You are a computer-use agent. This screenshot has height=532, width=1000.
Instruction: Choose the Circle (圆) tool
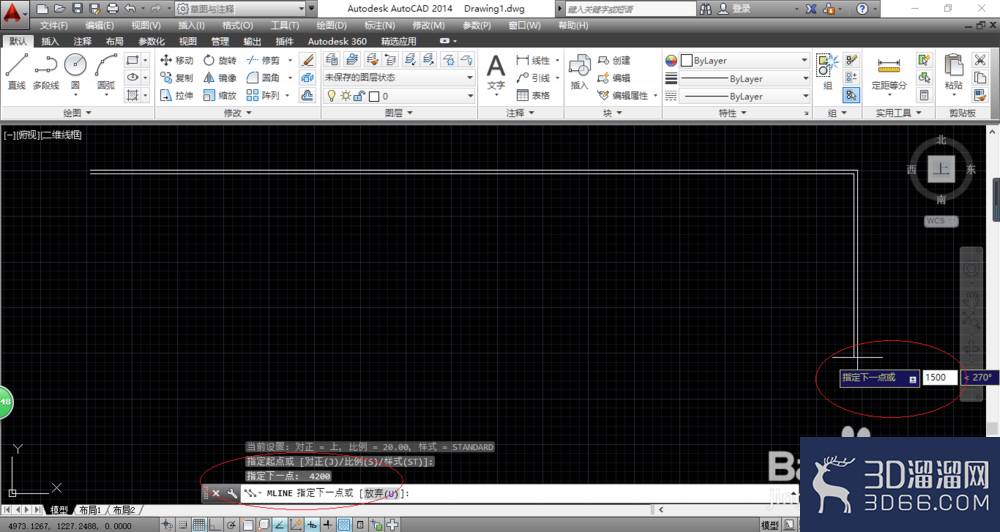point(75,71)
